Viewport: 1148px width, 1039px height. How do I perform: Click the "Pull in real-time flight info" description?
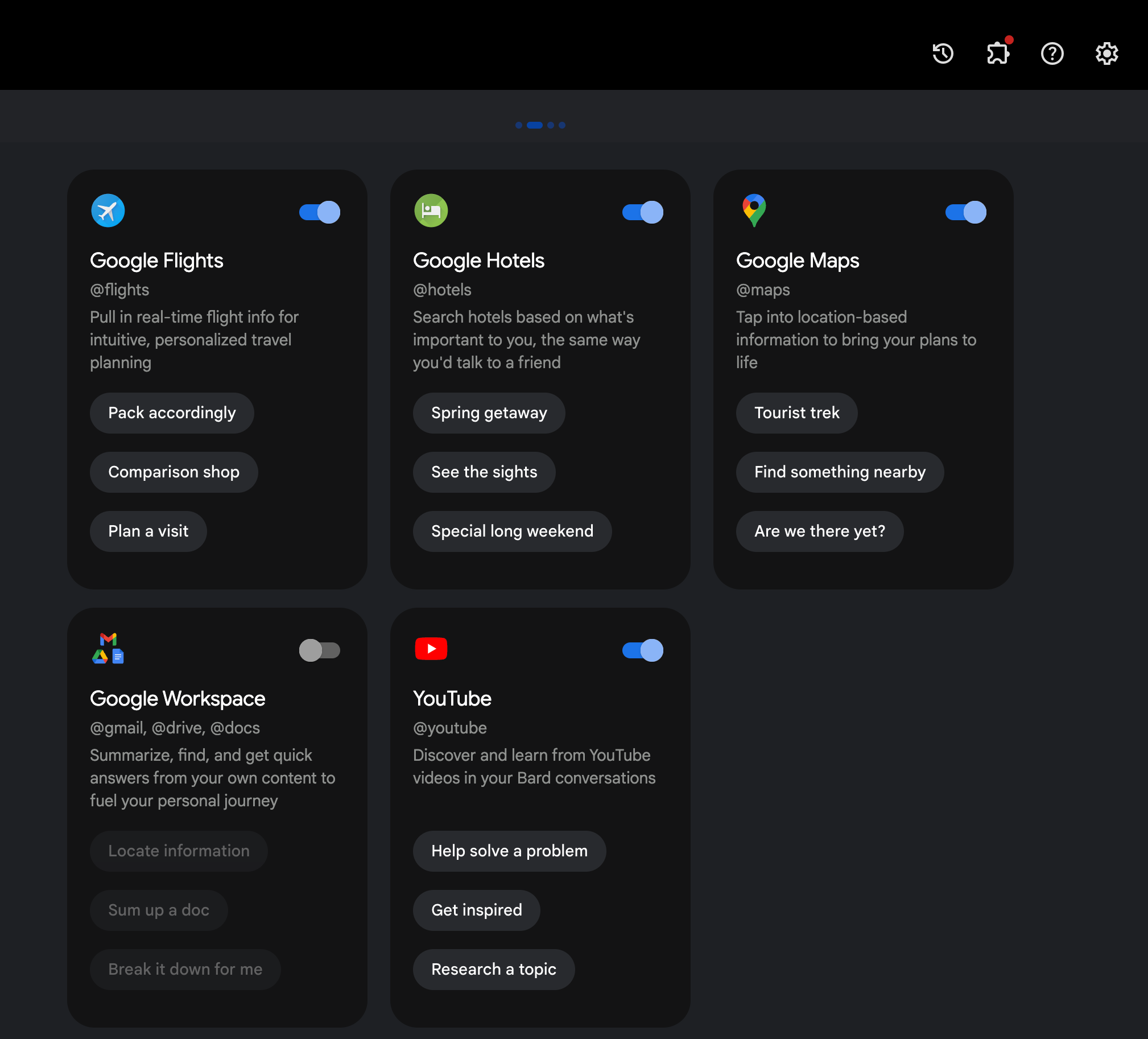194,340
